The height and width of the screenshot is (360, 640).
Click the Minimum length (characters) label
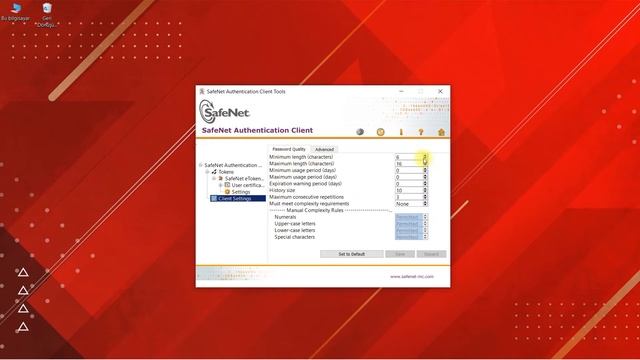(x=301, y=157)
